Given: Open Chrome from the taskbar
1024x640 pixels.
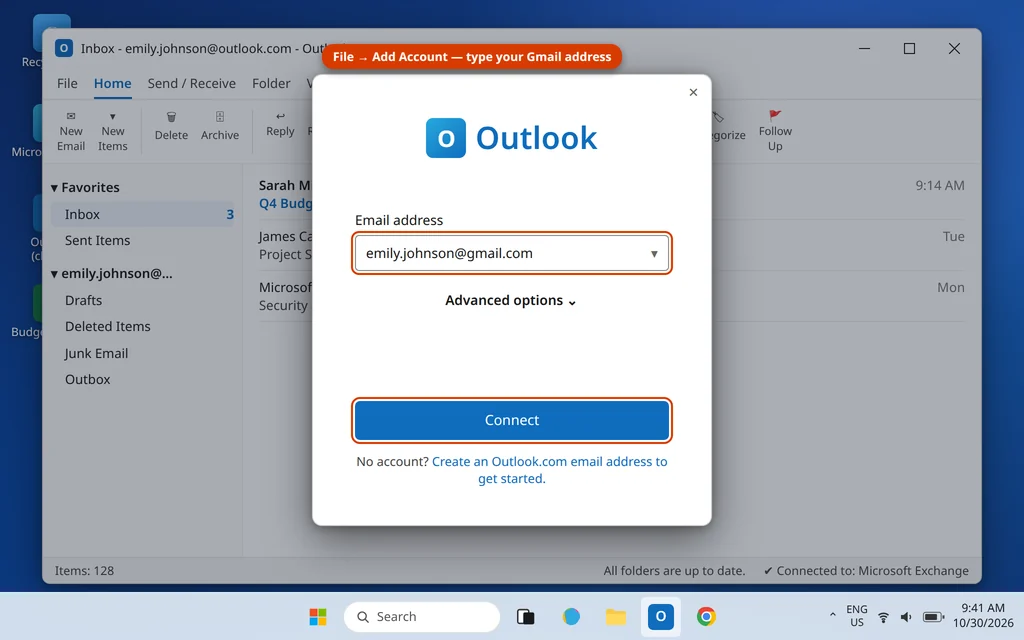Looking at the screenshot, I should tap(706, 616).
